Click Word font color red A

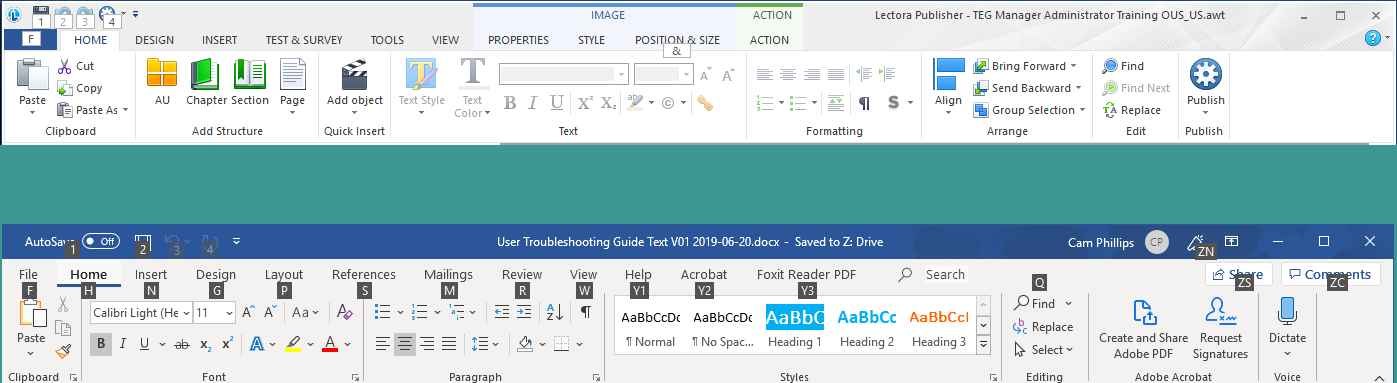tap(331, 344)
